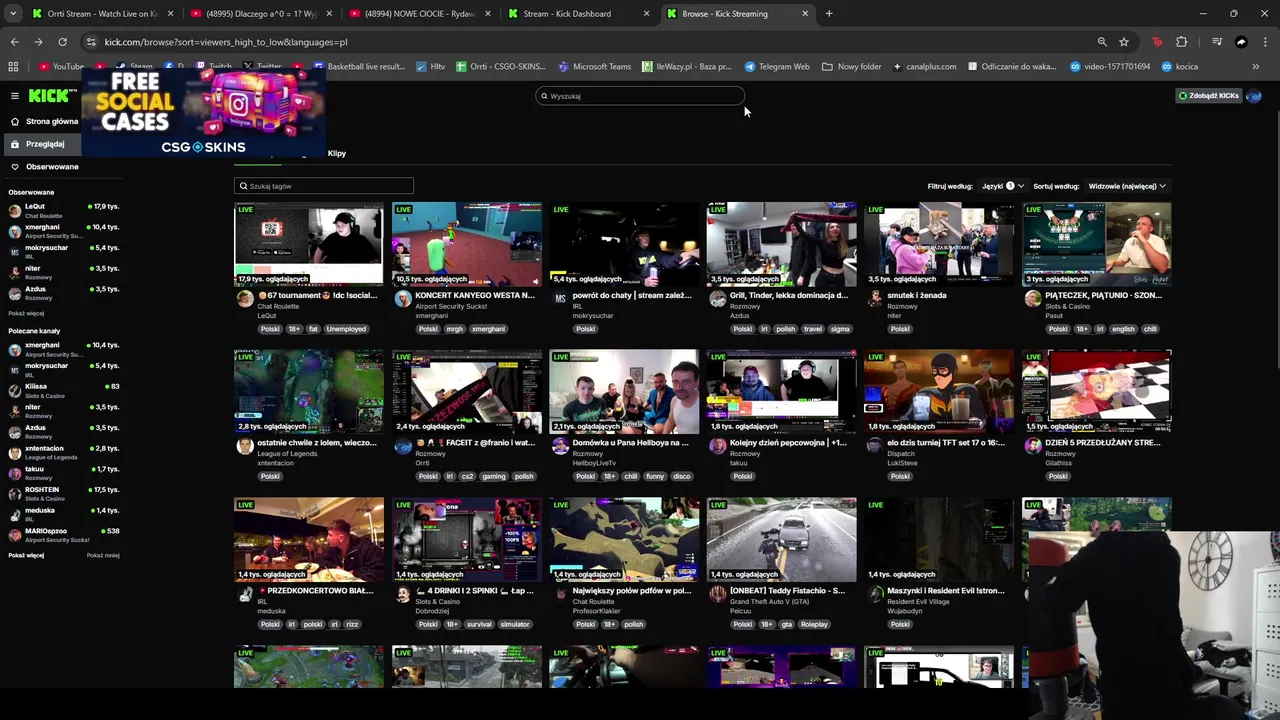1280x720 pixels.
Task: Open meduska in Polecane kanały list
Action: [64, 514]
